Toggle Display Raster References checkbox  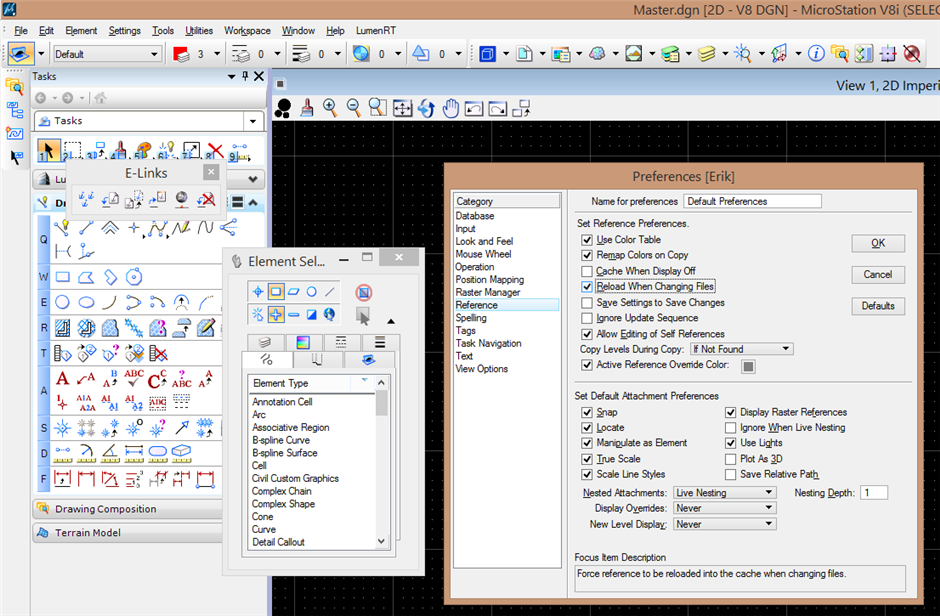[x=730, y=412]
